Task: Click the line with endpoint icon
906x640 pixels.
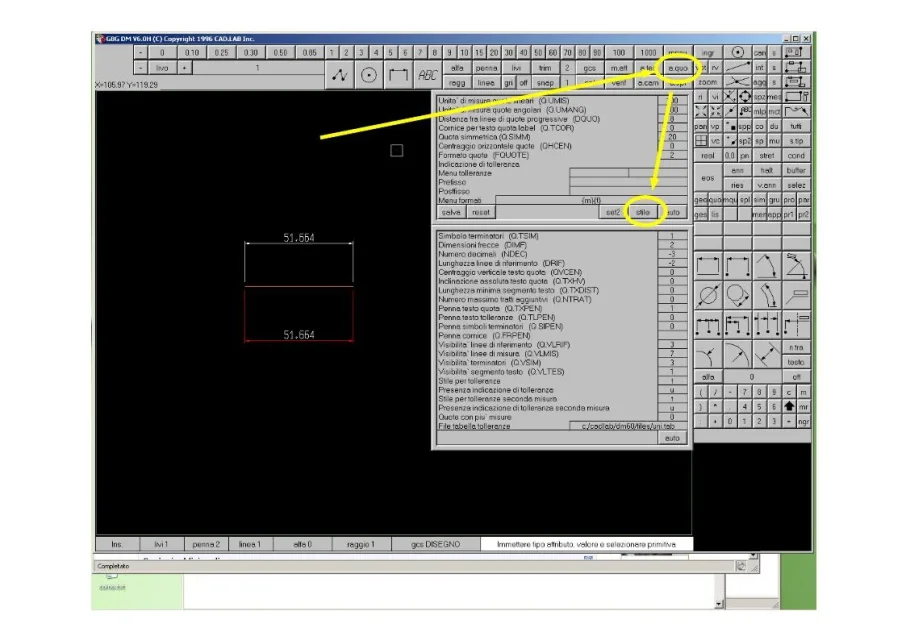Action: pos(737,68)
